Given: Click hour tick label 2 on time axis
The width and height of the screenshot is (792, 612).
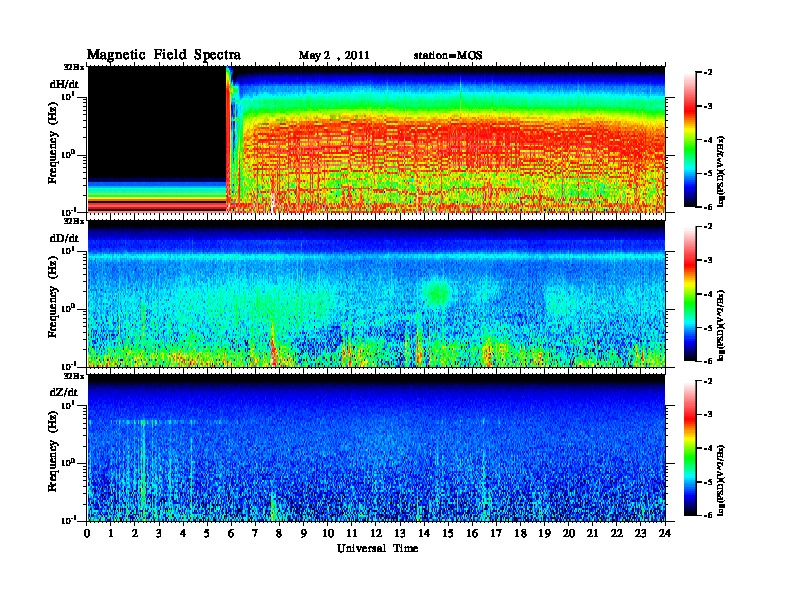Looking at the screenshot, I should tap(135, 534).
